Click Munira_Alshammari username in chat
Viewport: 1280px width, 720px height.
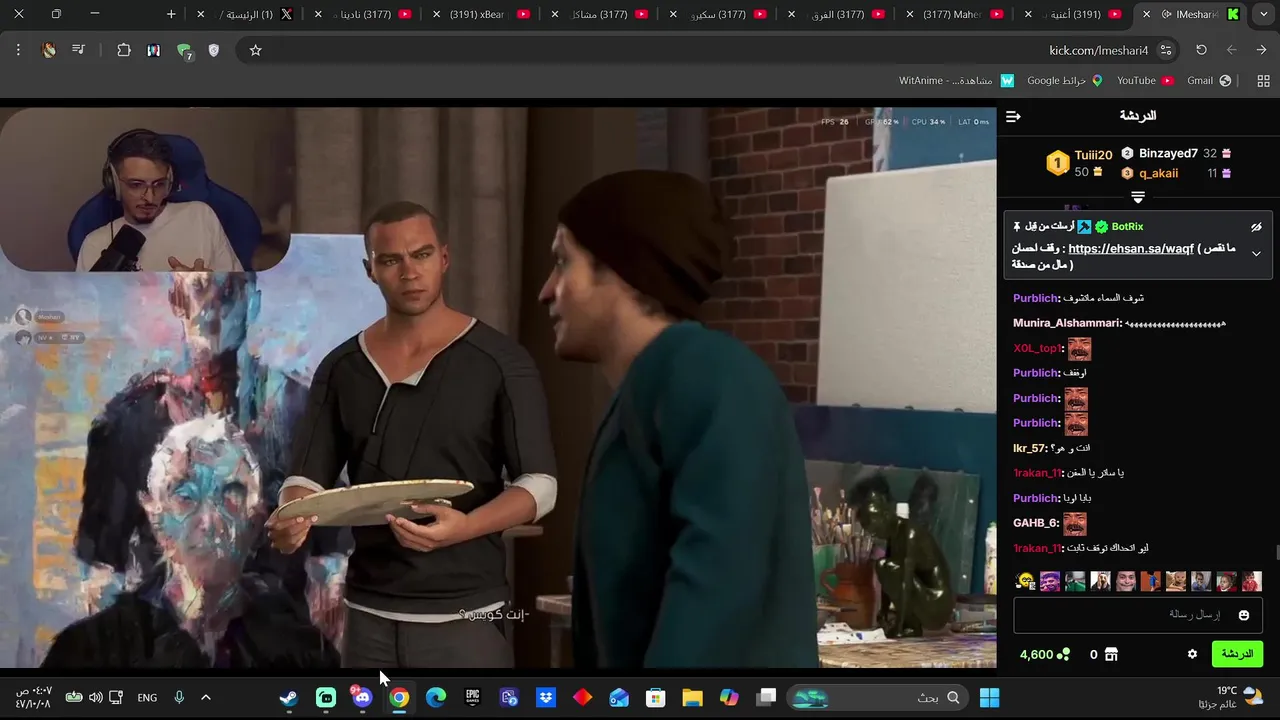tap(1067, 323)
